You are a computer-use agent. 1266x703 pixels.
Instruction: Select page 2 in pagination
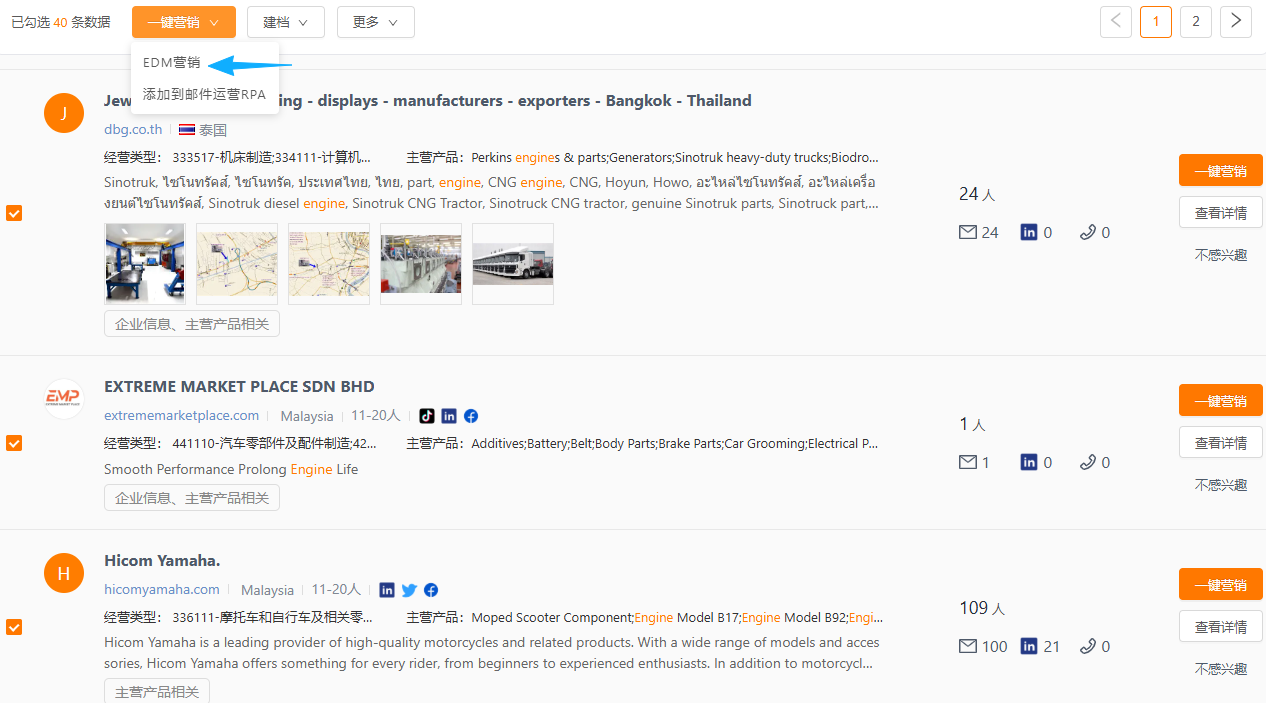(1196, 21)
